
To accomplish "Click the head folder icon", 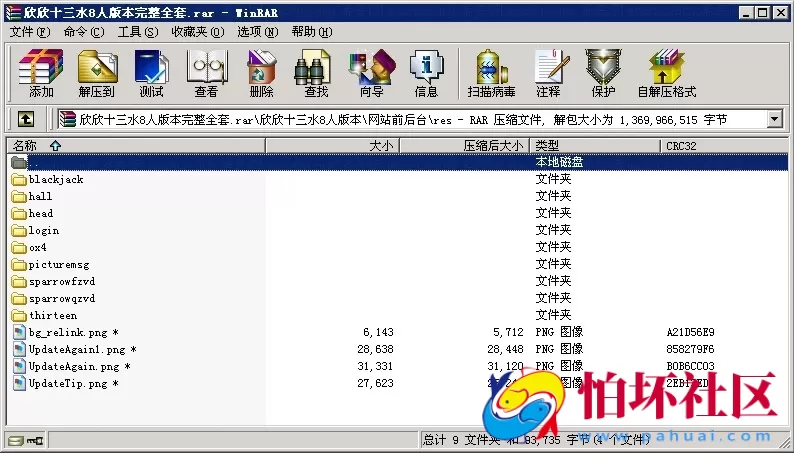I will tap(19, 214).
